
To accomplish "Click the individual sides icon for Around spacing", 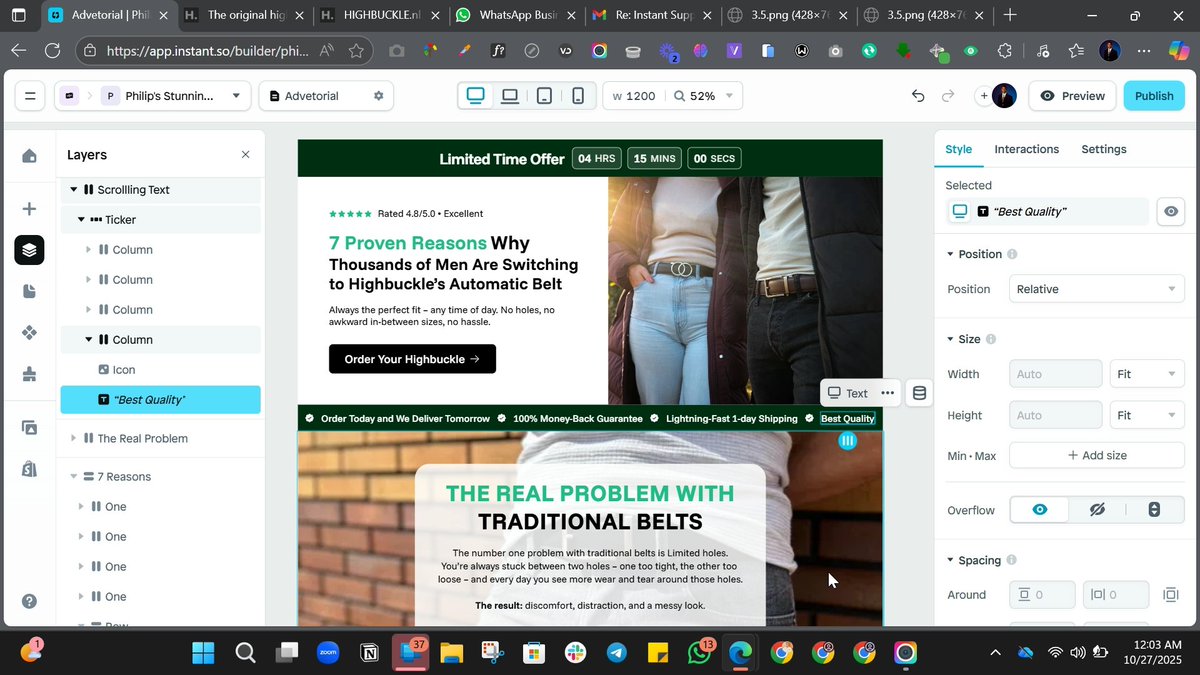I will click(1170, 595).
